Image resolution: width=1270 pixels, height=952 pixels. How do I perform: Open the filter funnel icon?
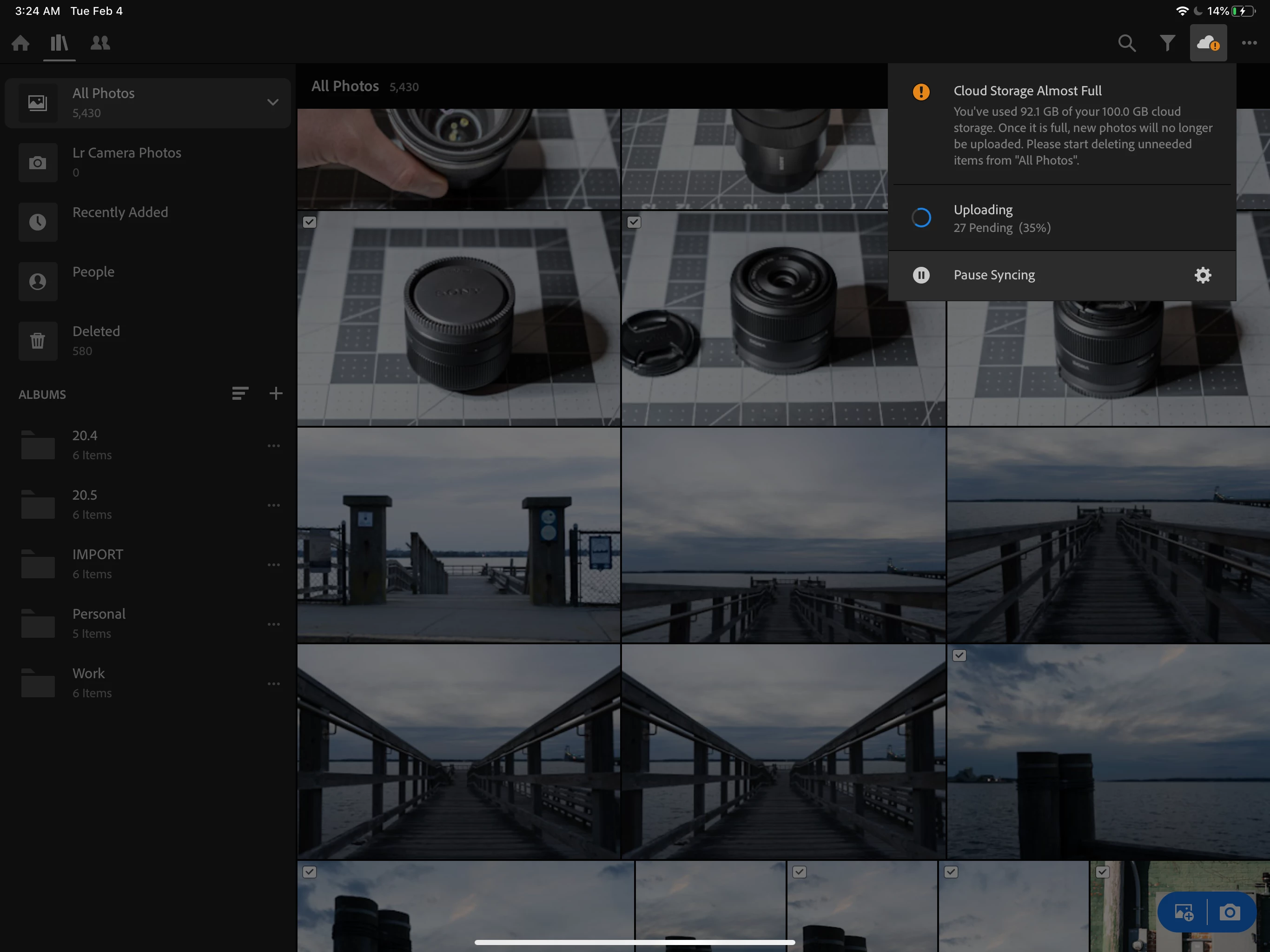click(1167, 43)
